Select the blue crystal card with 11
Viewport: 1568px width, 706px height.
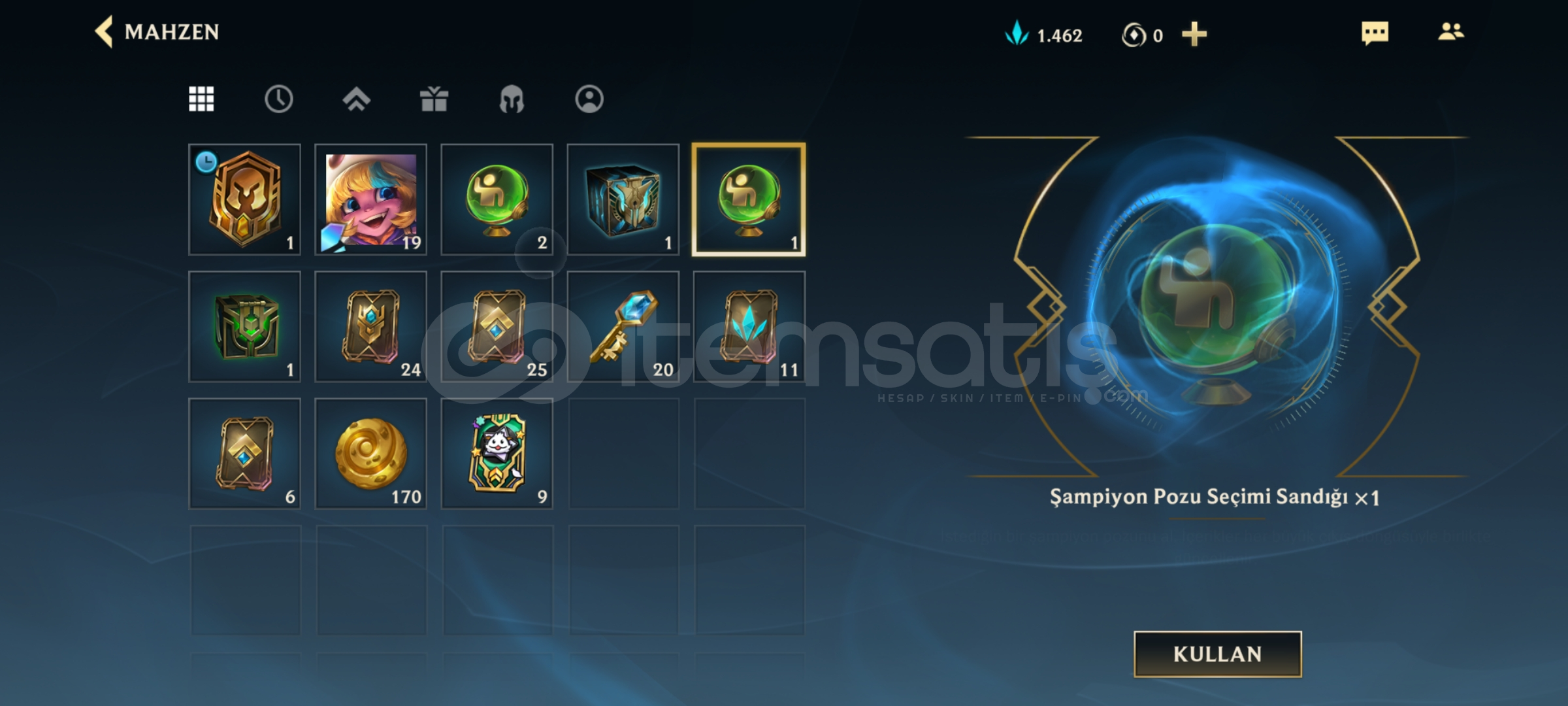coord(749,326)
